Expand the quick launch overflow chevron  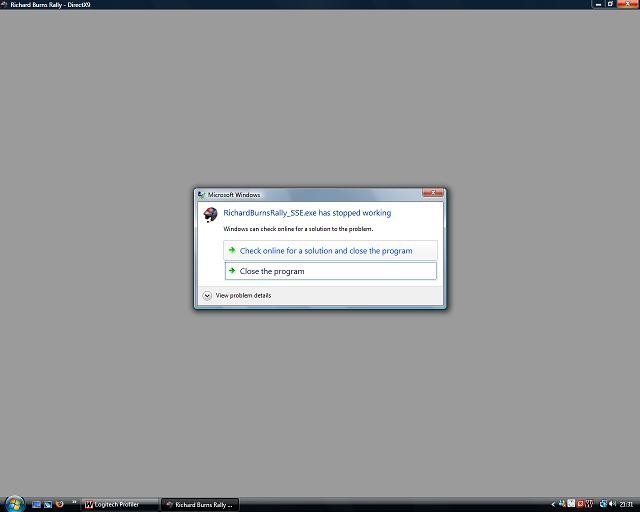pyautogui.click(x=74, y=502)
